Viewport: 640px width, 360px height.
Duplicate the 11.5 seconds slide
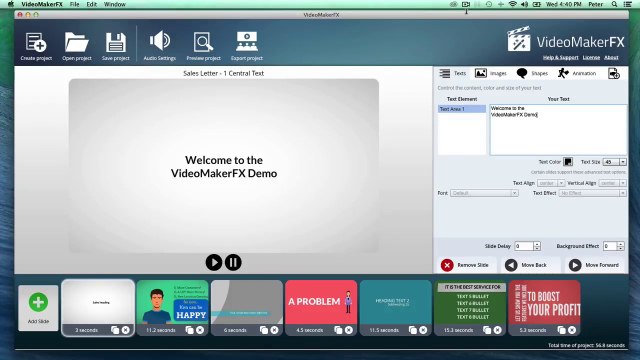[x=413, y=330]
